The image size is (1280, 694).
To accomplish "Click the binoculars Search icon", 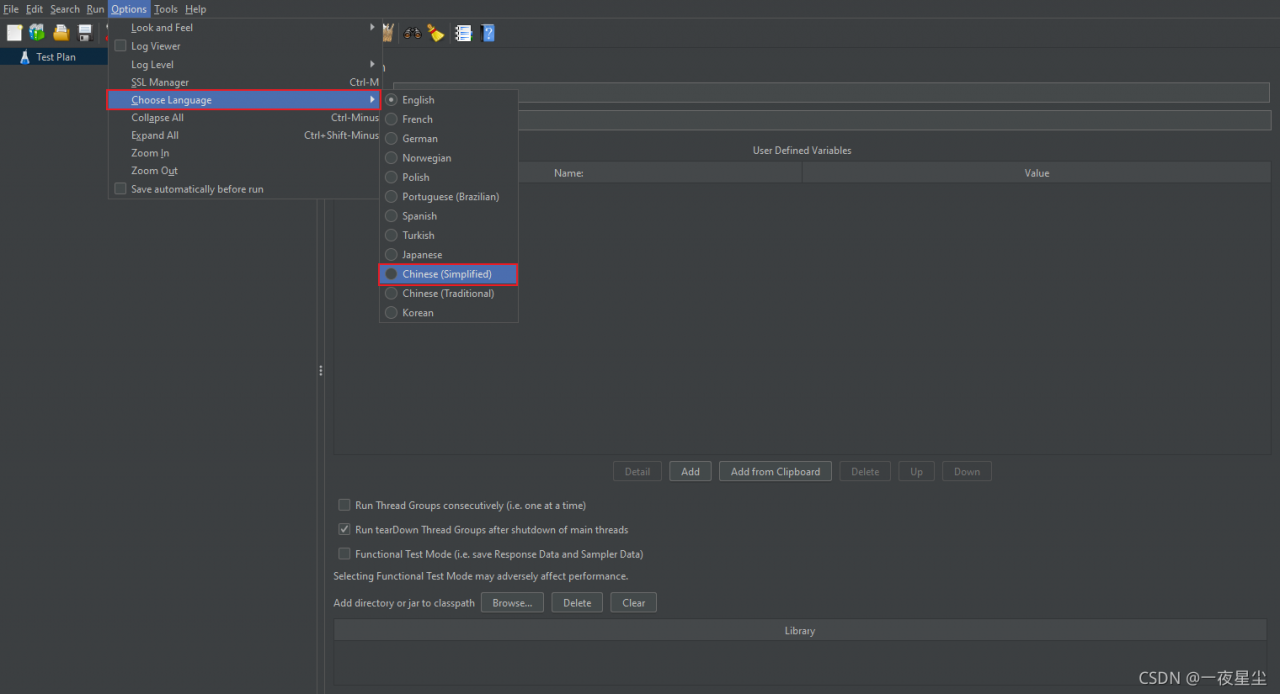I will click(412, 33).
